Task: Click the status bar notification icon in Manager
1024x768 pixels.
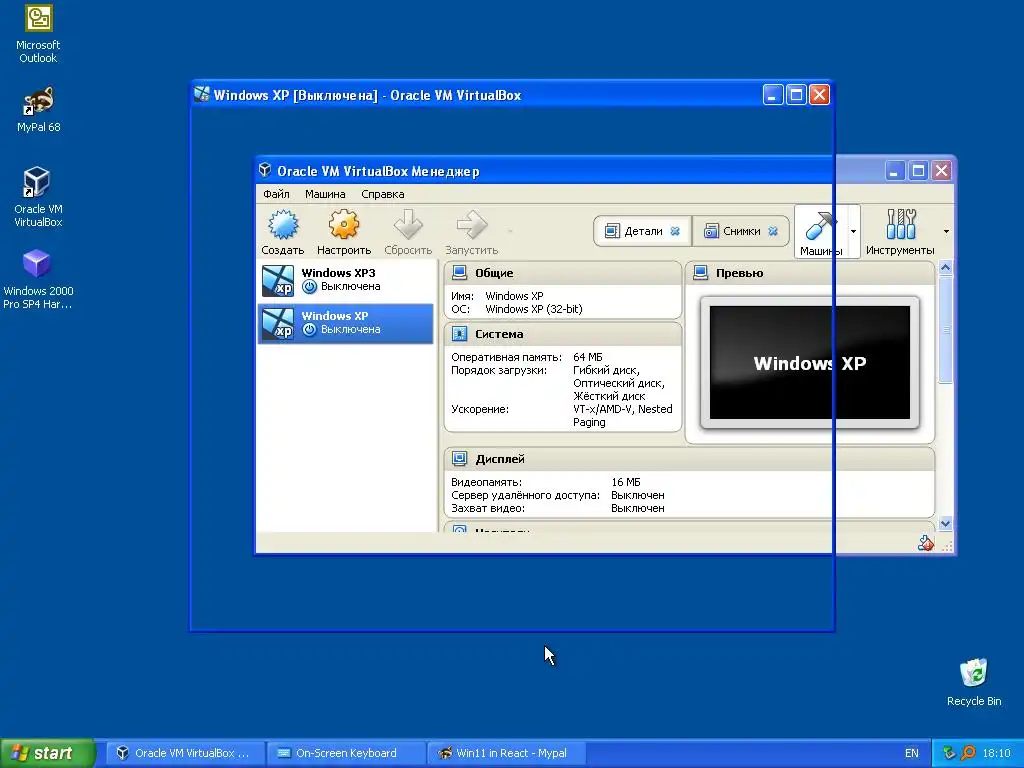Action: click(925, 543)
